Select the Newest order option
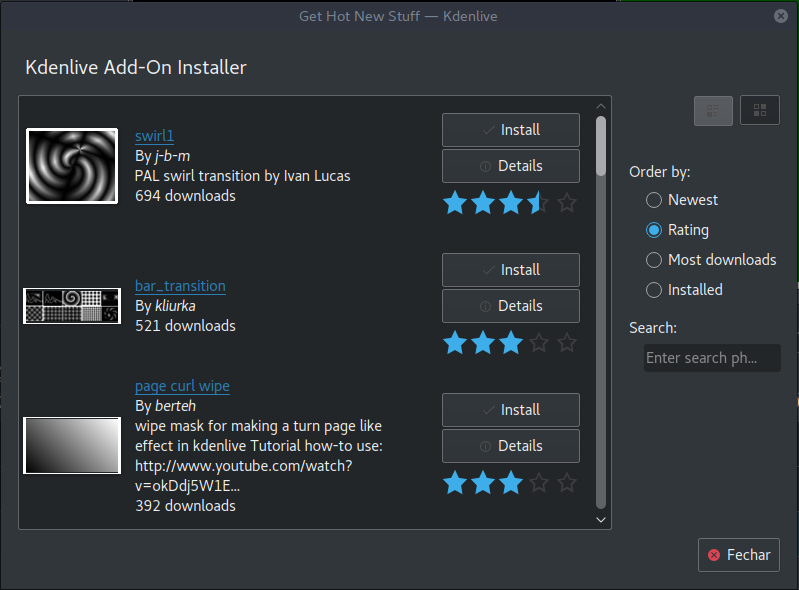The width and height of the screenshot is (799, 590). (654, 200)
